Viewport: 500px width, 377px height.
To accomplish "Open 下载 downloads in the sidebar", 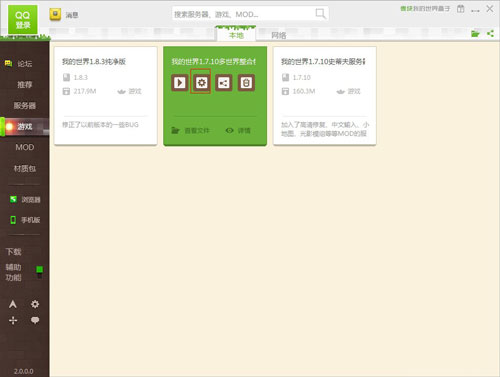I will pos(14,252).
